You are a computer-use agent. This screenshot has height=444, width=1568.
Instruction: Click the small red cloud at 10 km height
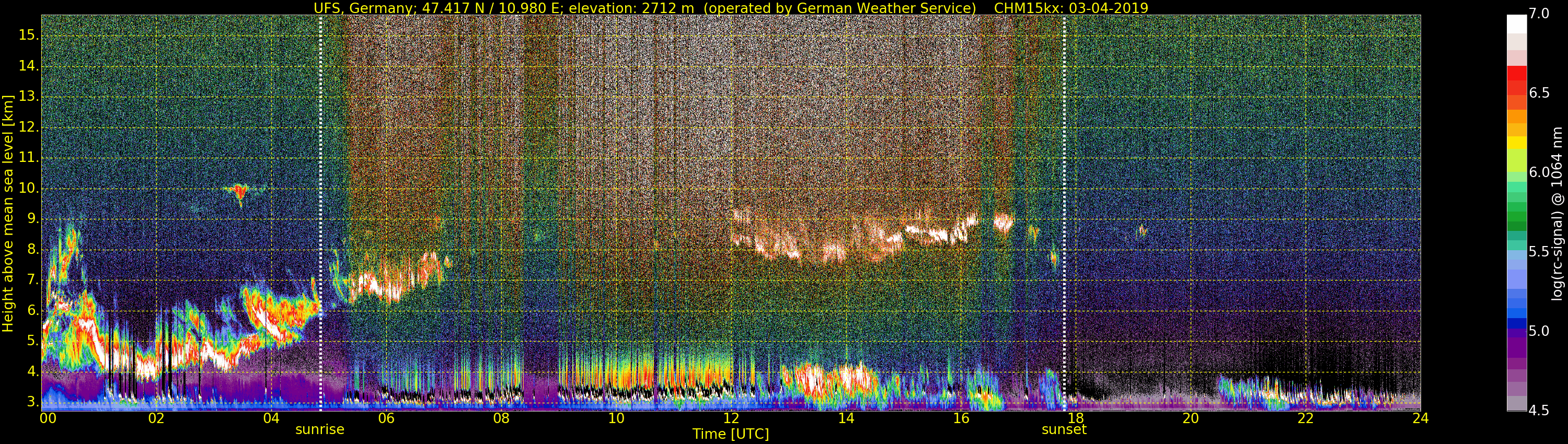coord(239,193)
